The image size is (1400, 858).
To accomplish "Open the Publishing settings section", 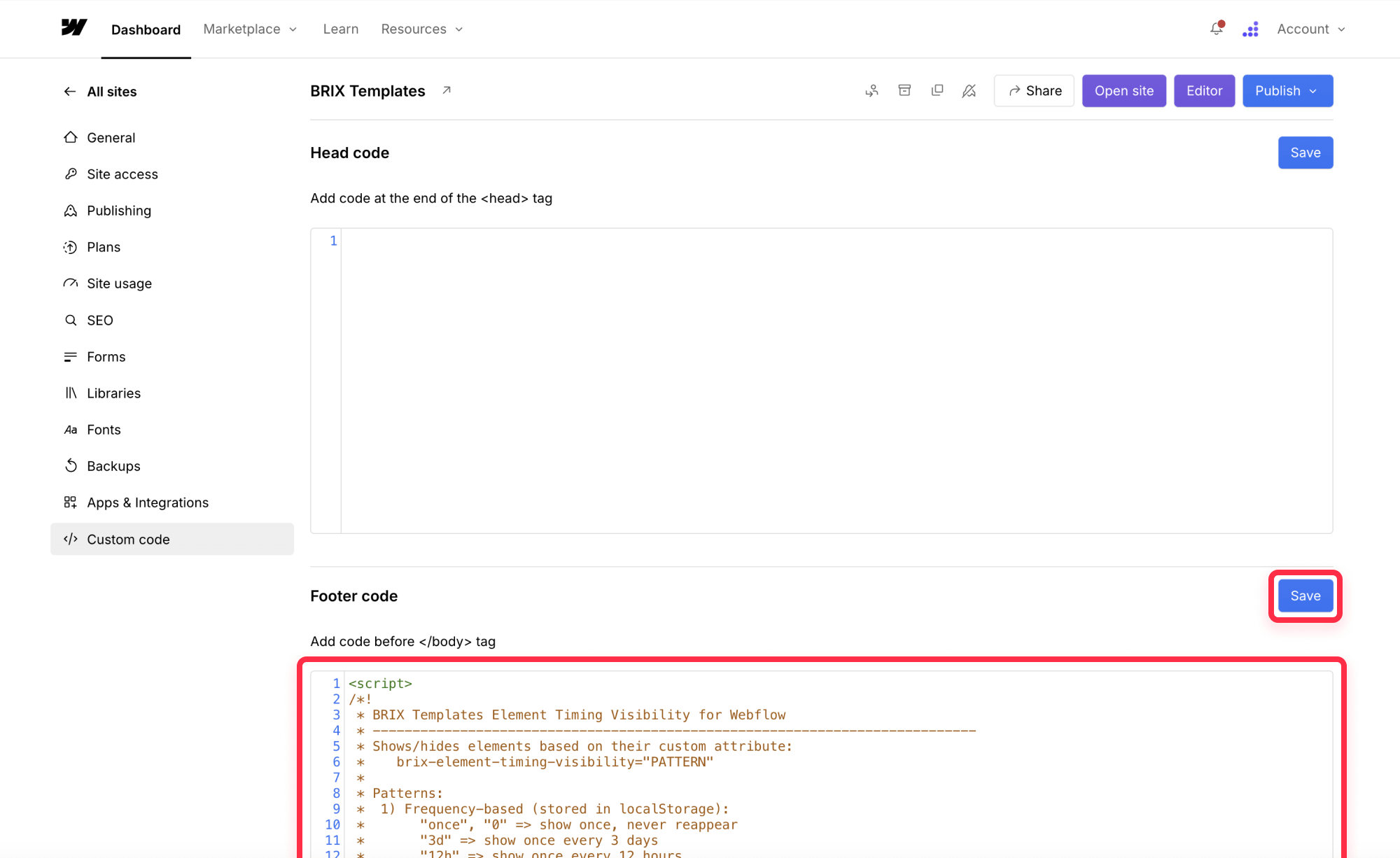I will [x=172, y=210].
